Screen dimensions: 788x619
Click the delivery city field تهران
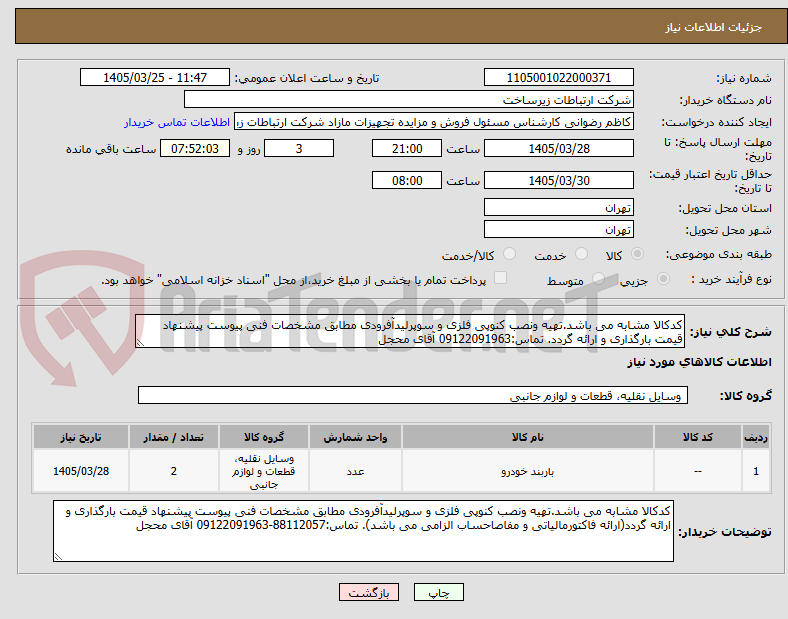coord(558,230)
